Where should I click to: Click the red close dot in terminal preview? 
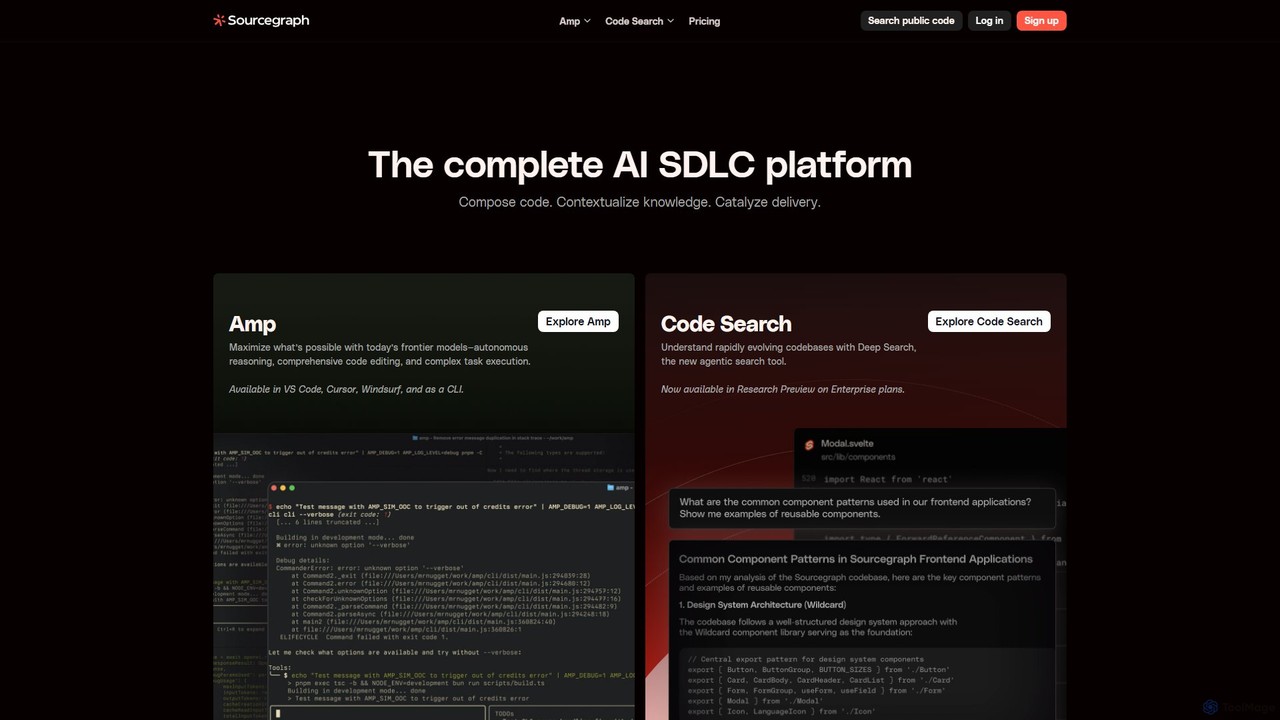pos(275,487)
